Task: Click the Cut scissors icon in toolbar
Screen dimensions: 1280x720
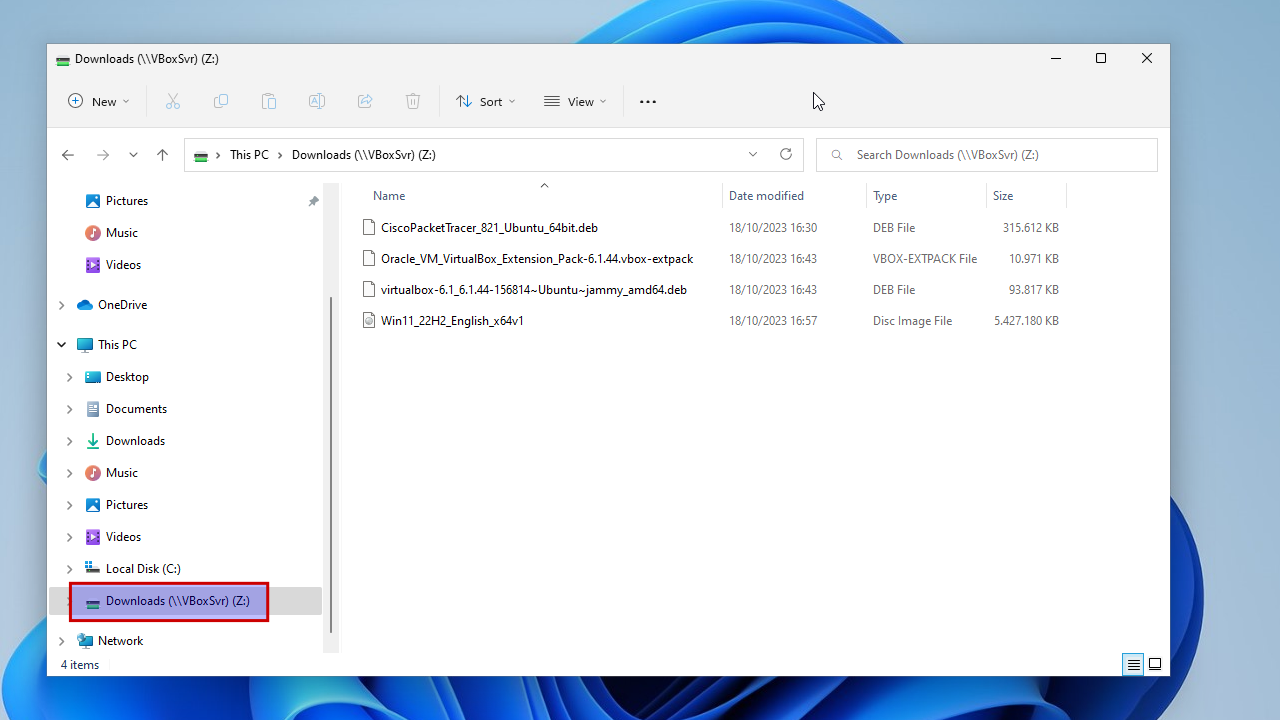Action: (x=173, y=101)
